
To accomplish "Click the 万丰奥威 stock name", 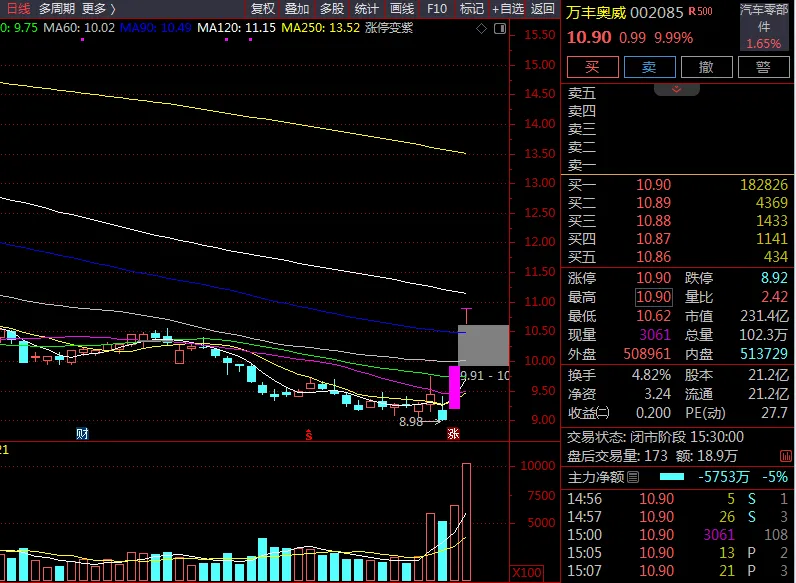I will tap(596, 12).
